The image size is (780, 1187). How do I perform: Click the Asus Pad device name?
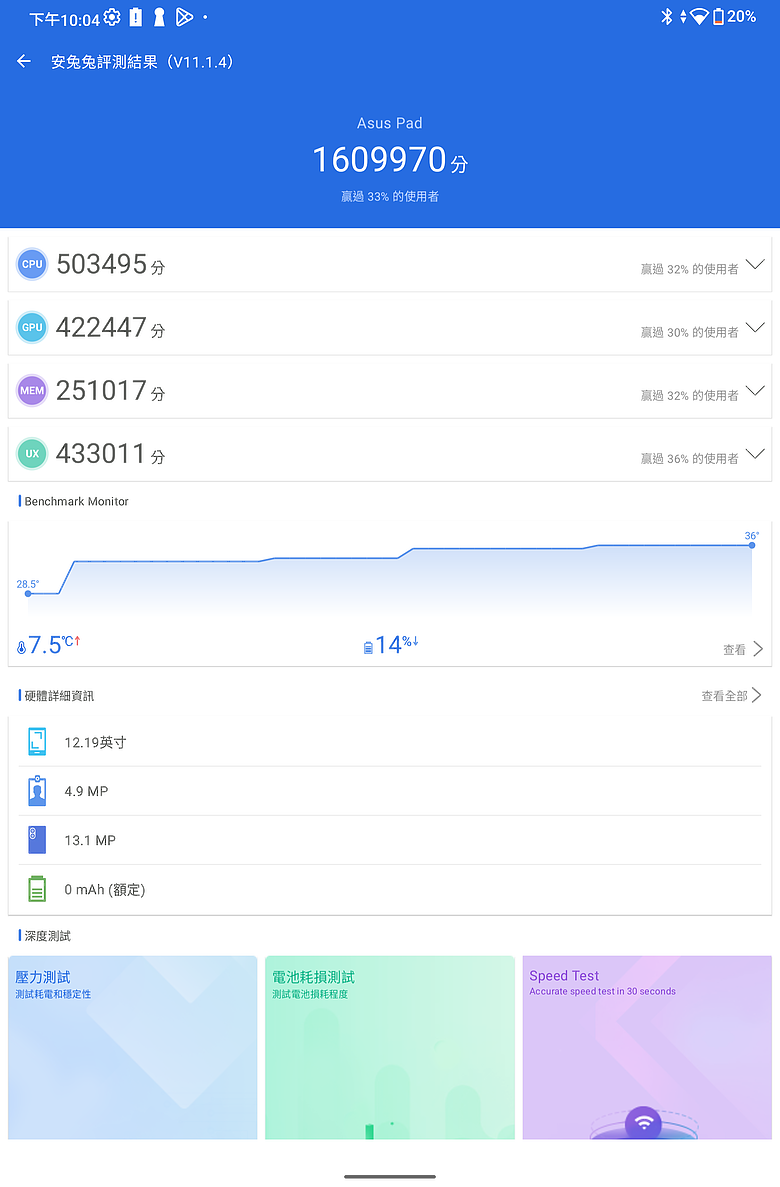[390, 123]
